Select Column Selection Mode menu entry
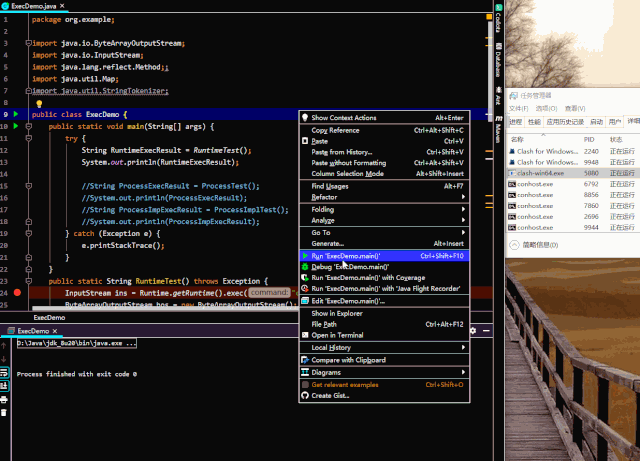The width and height of the screenshot is (640, 461). point(384,174)
